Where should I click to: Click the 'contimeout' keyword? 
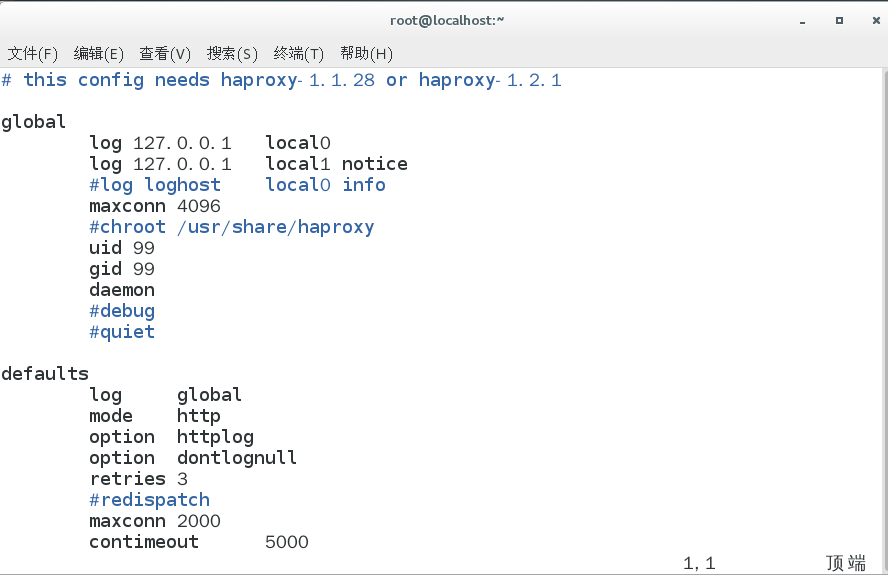[x=144, y=542]
